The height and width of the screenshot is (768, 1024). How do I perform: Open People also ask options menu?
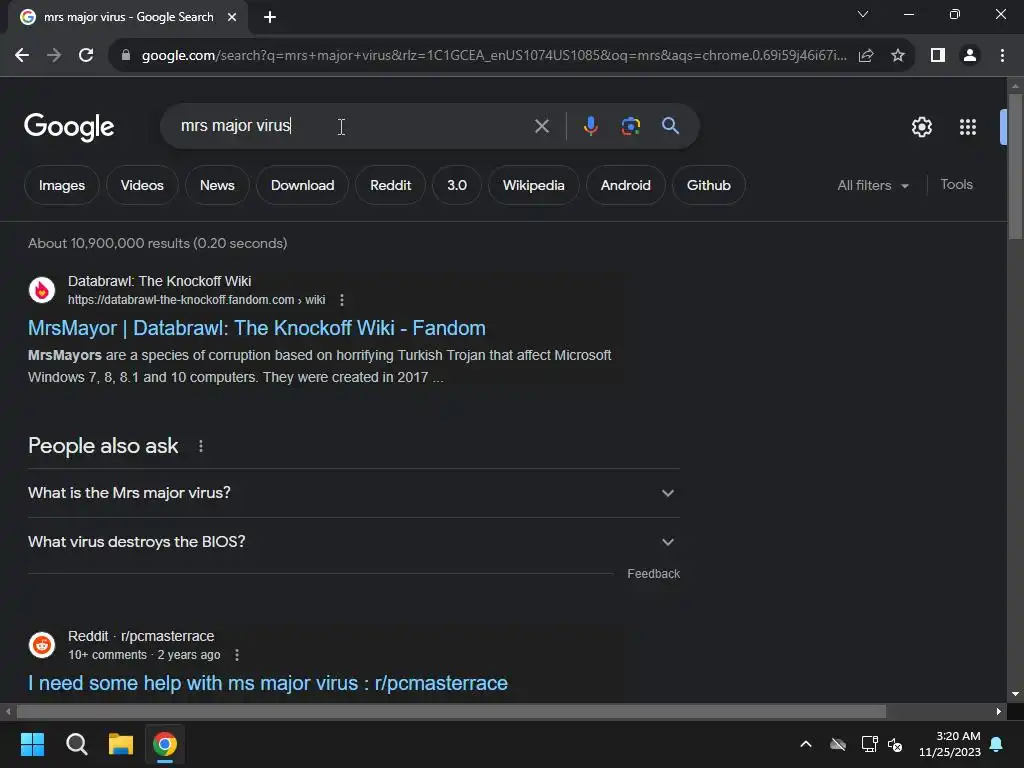click(200, 446)
